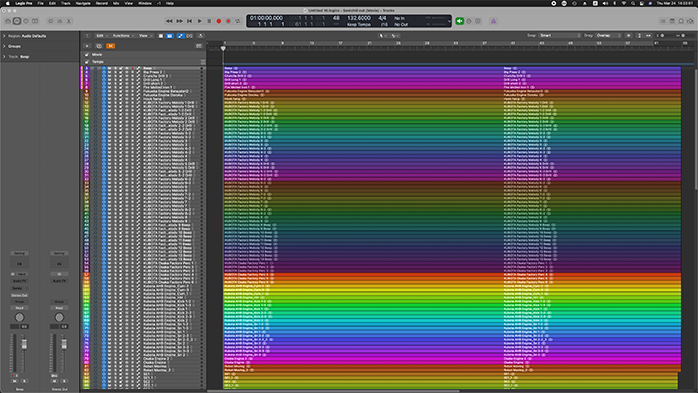Image resolution: width=698 pixels, height=393 pixels.
Task: Mute the Beep channel strip
Action: pyautogui.click(x=15, y=381)
